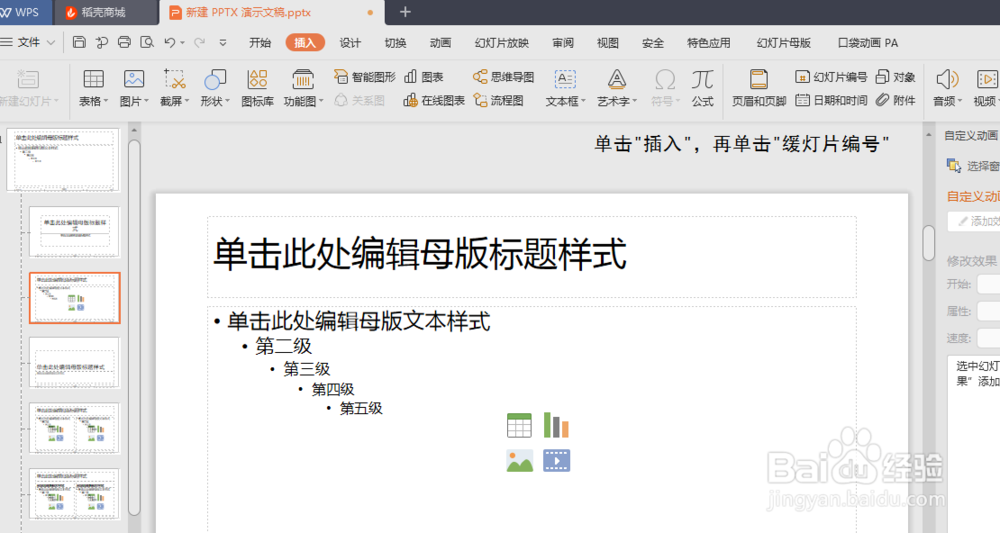Switch to the 切换 ribbon tab

click(x=395, y=43)
